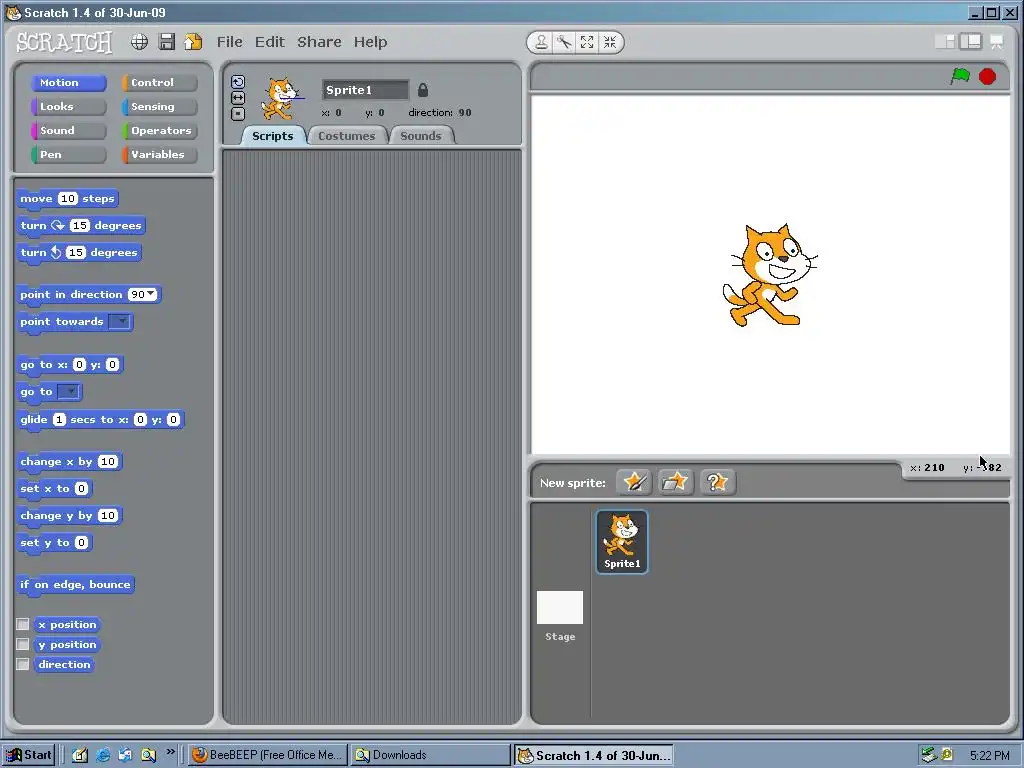Open the Share menu
The height and width of the screenshot is (768, 1024).
tap(319, 42)
